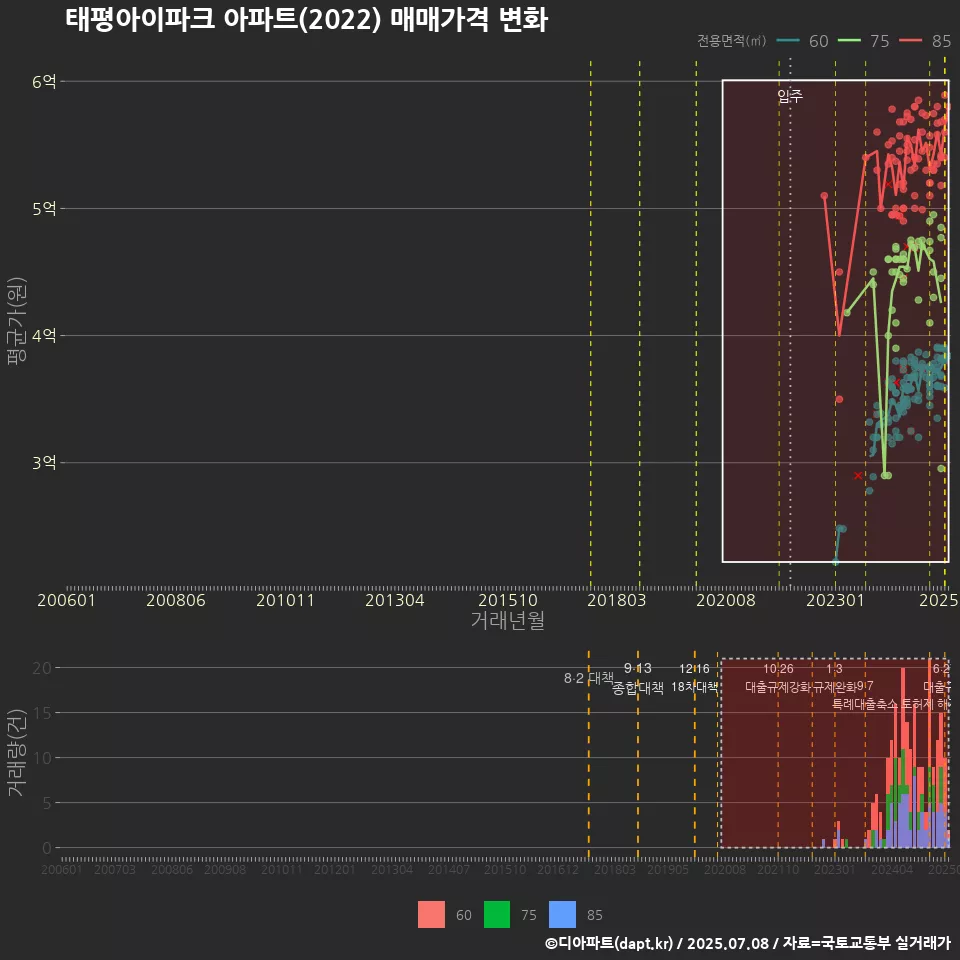This screenshot has height=960, width=960.
Task: Click the chart title 태평아이파크 아파트(2022) 매매가격 변화
Action: point(306,20)
